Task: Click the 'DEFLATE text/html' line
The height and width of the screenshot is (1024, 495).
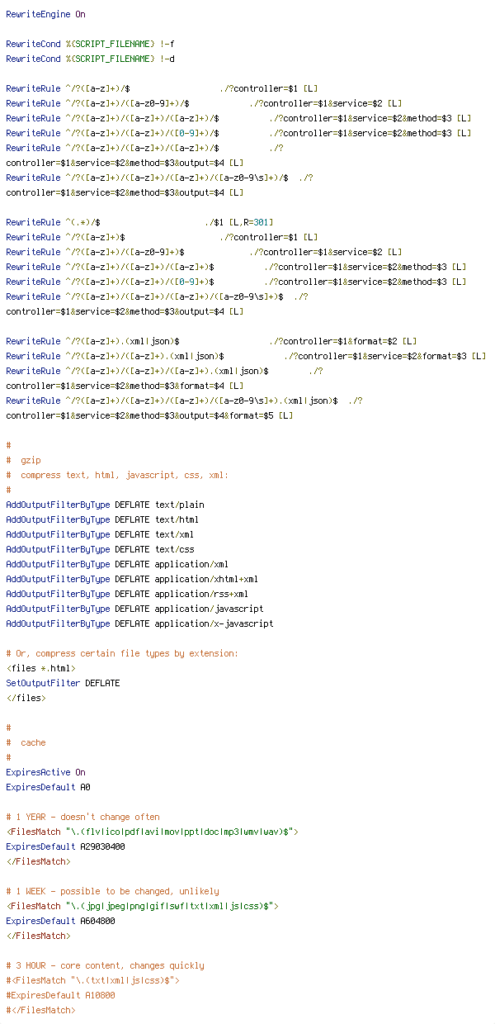Action: tap(103, 519)
